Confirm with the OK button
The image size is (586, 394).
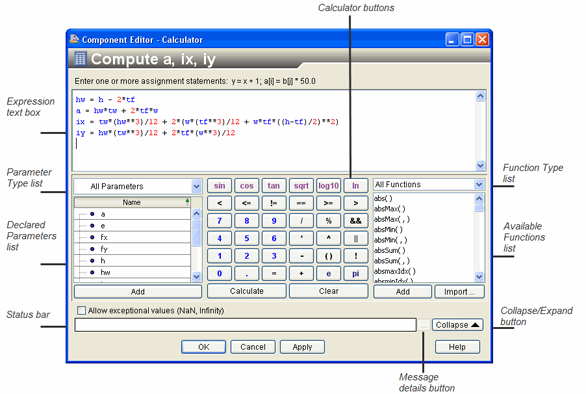tap(204, 347)
